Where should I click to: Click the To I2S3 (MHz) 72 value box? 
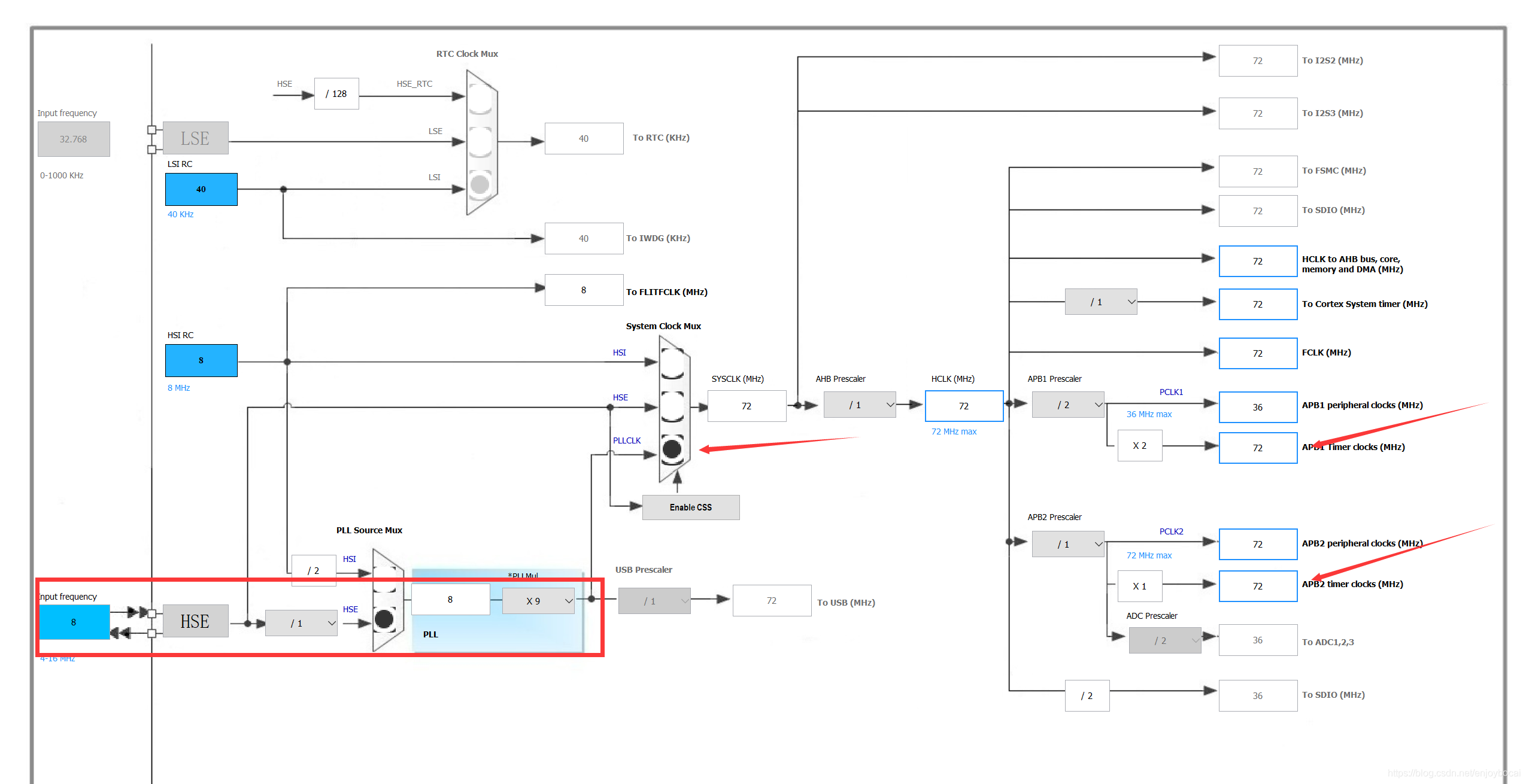(1258, 114)
